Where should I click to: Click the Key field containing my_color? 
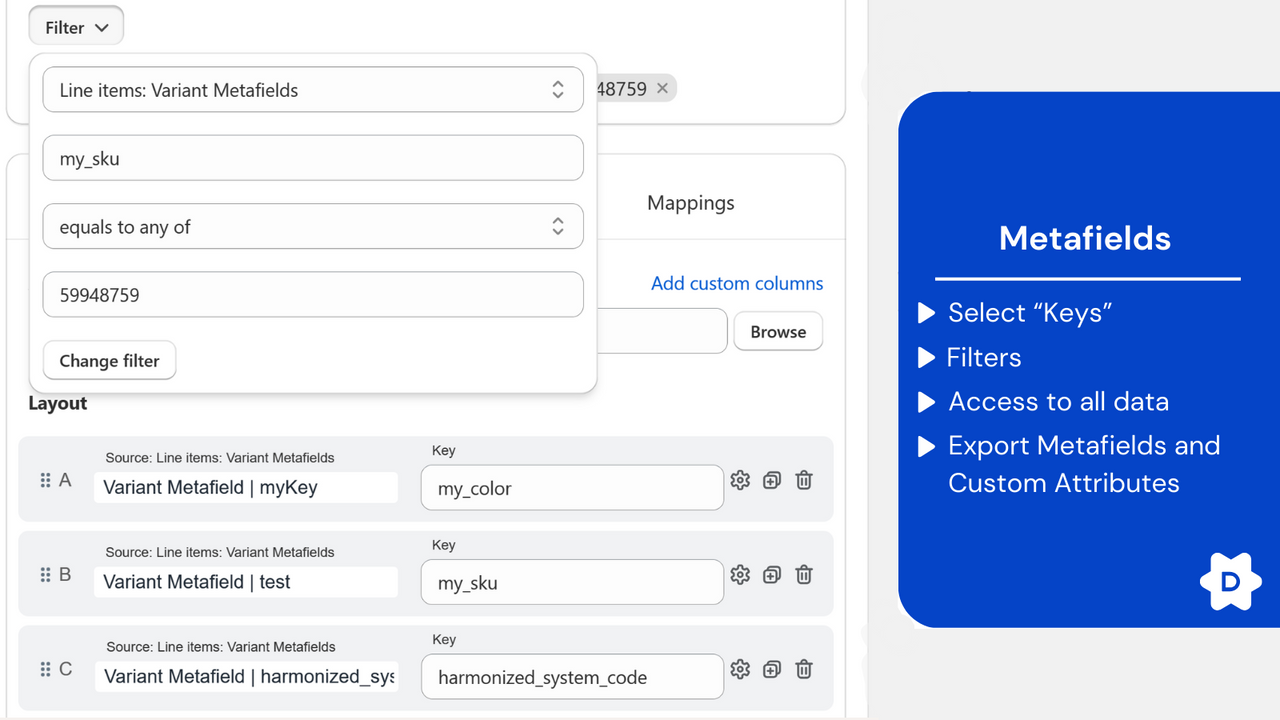point(572,488)
